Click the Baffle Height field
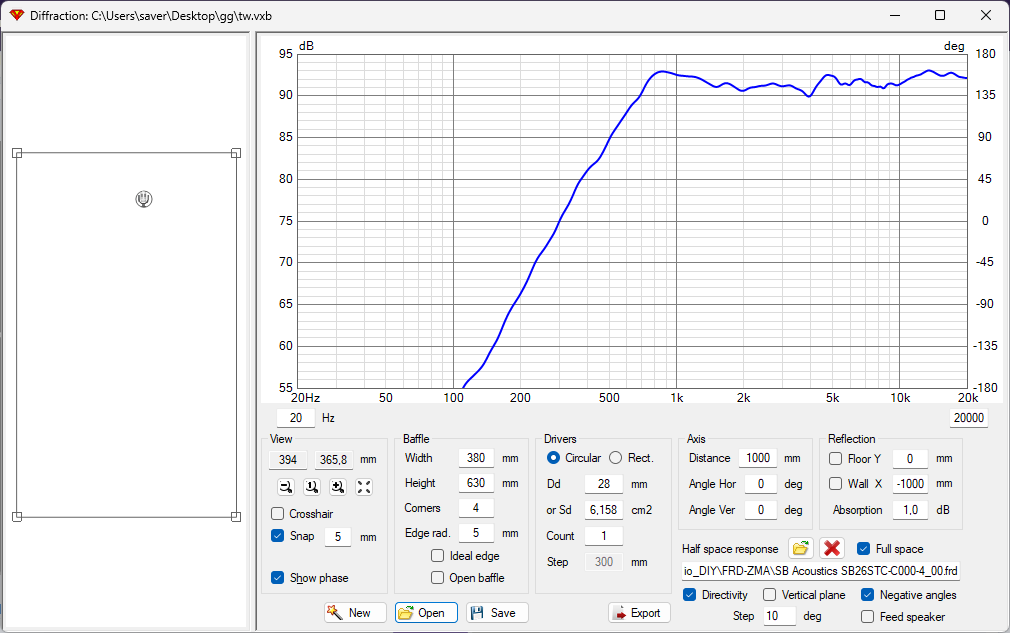The height and width of the screenshot is (633, 1010). (476, 483)
